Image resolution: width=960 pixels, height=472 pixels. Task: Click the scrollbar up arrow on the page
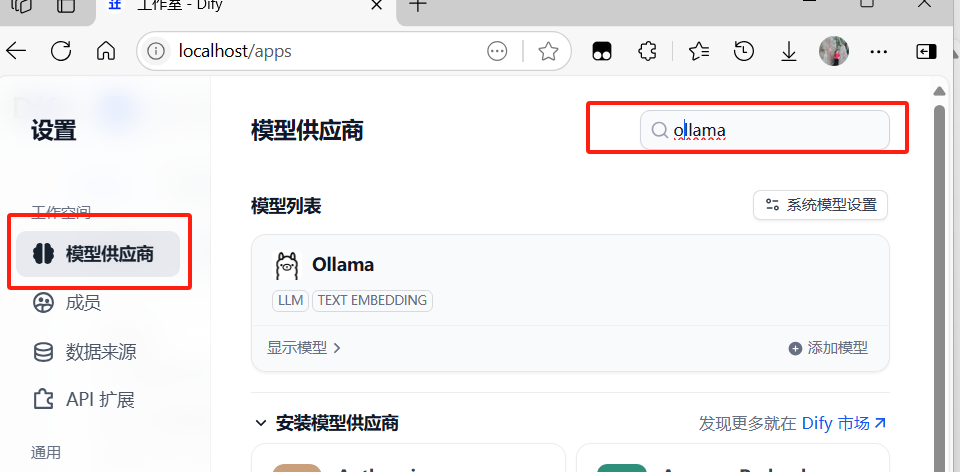click(x=939, y=91)
